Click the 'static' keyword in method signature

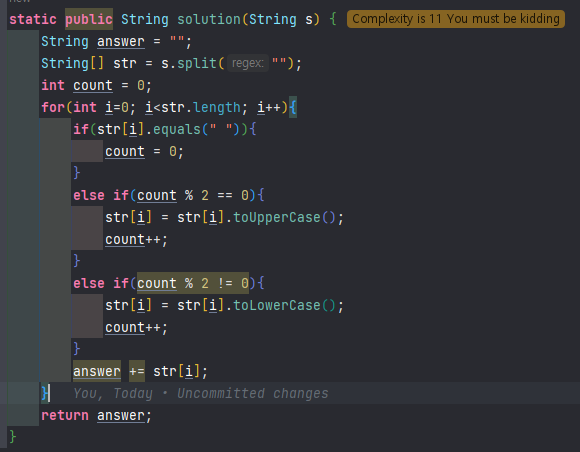[33, 19]
